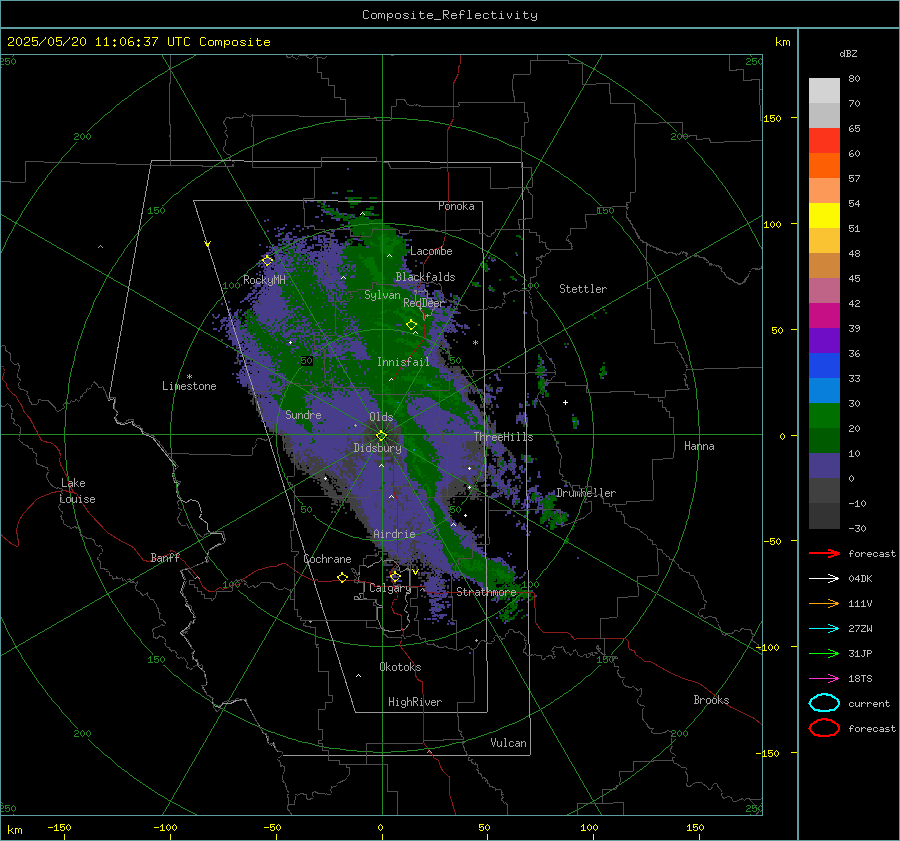This screenshot has width=900, height=841.
Task: Click the Cochrane town label
Action: (327, 559)
